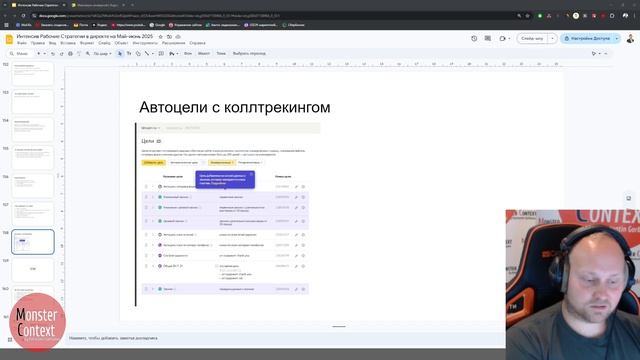Switch to the second browser tab
This screenshot has height=360, width=640.
coord(97,5)
